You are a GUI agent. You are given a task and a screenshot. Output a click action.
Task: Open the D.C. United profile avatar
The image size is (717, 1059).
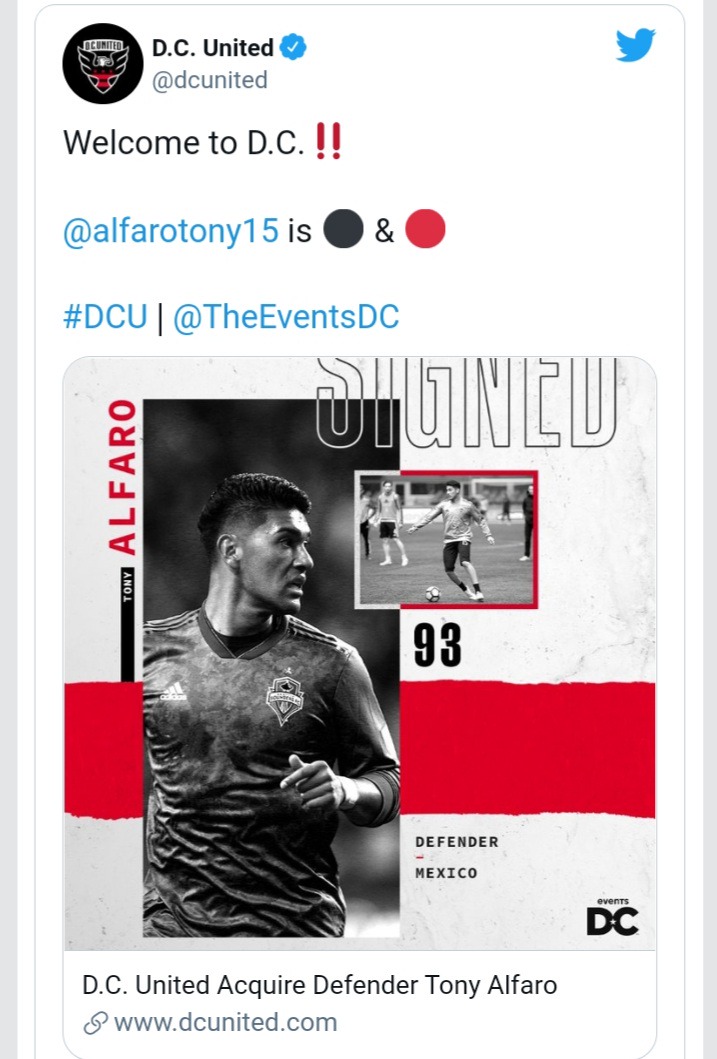103,63
